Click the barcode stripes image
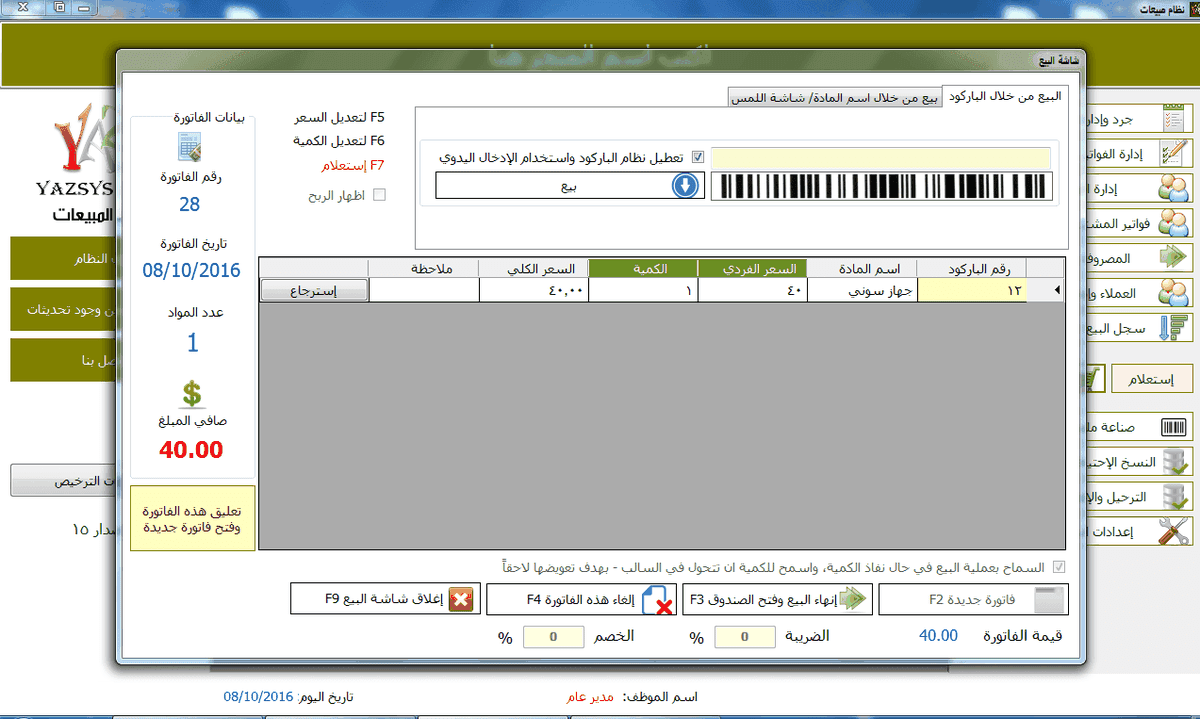The width and height of the screenshot is (1200, 719). [884, 187]
